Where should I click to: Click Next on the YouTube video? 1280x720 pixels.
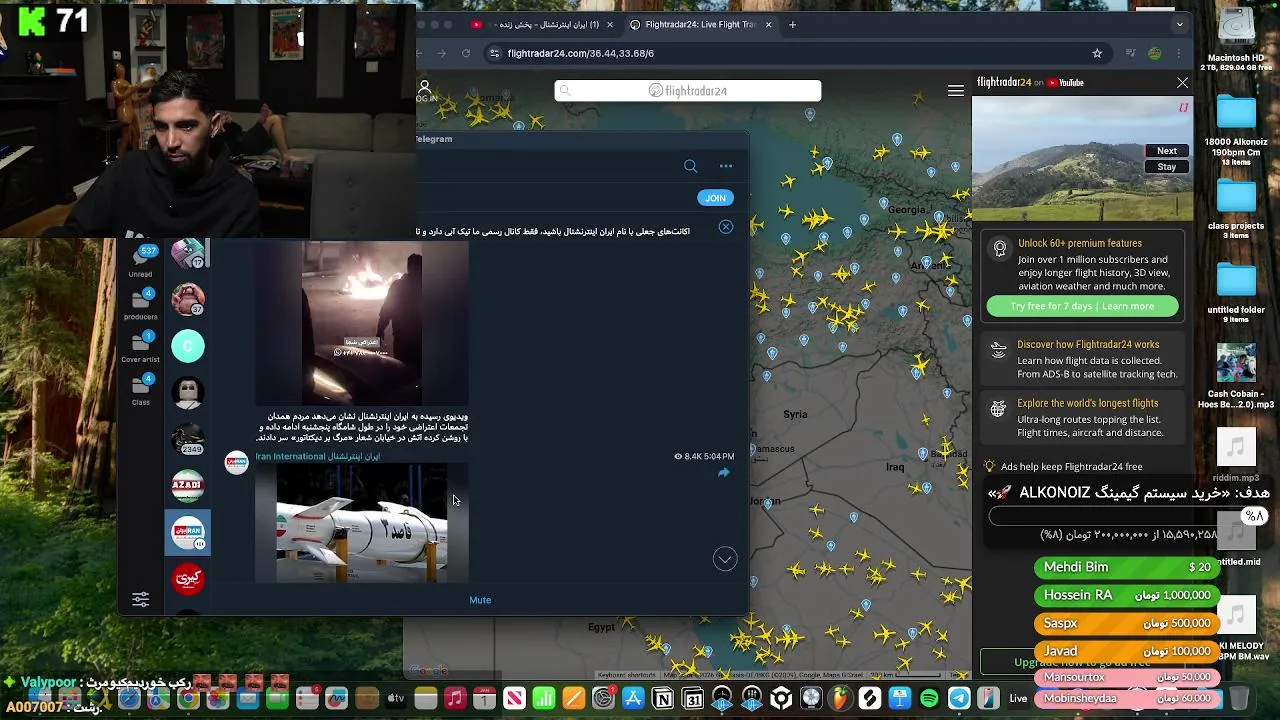tap(1167, 151)
